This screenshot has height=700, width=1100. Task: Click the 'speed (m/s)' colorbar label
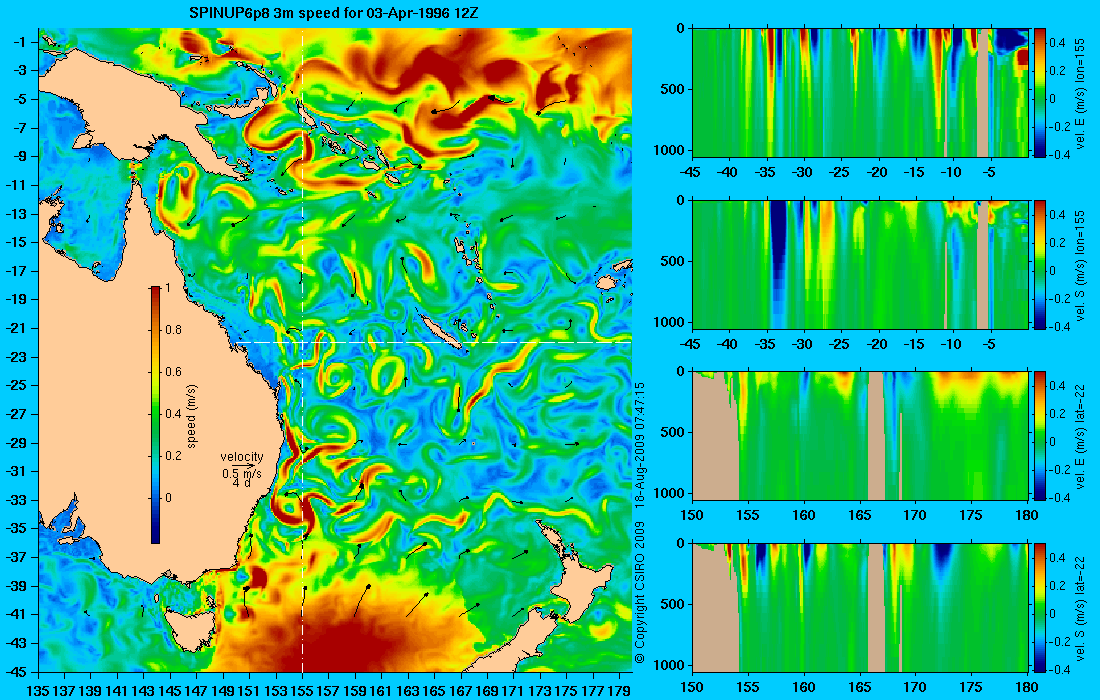coord(192,415)
